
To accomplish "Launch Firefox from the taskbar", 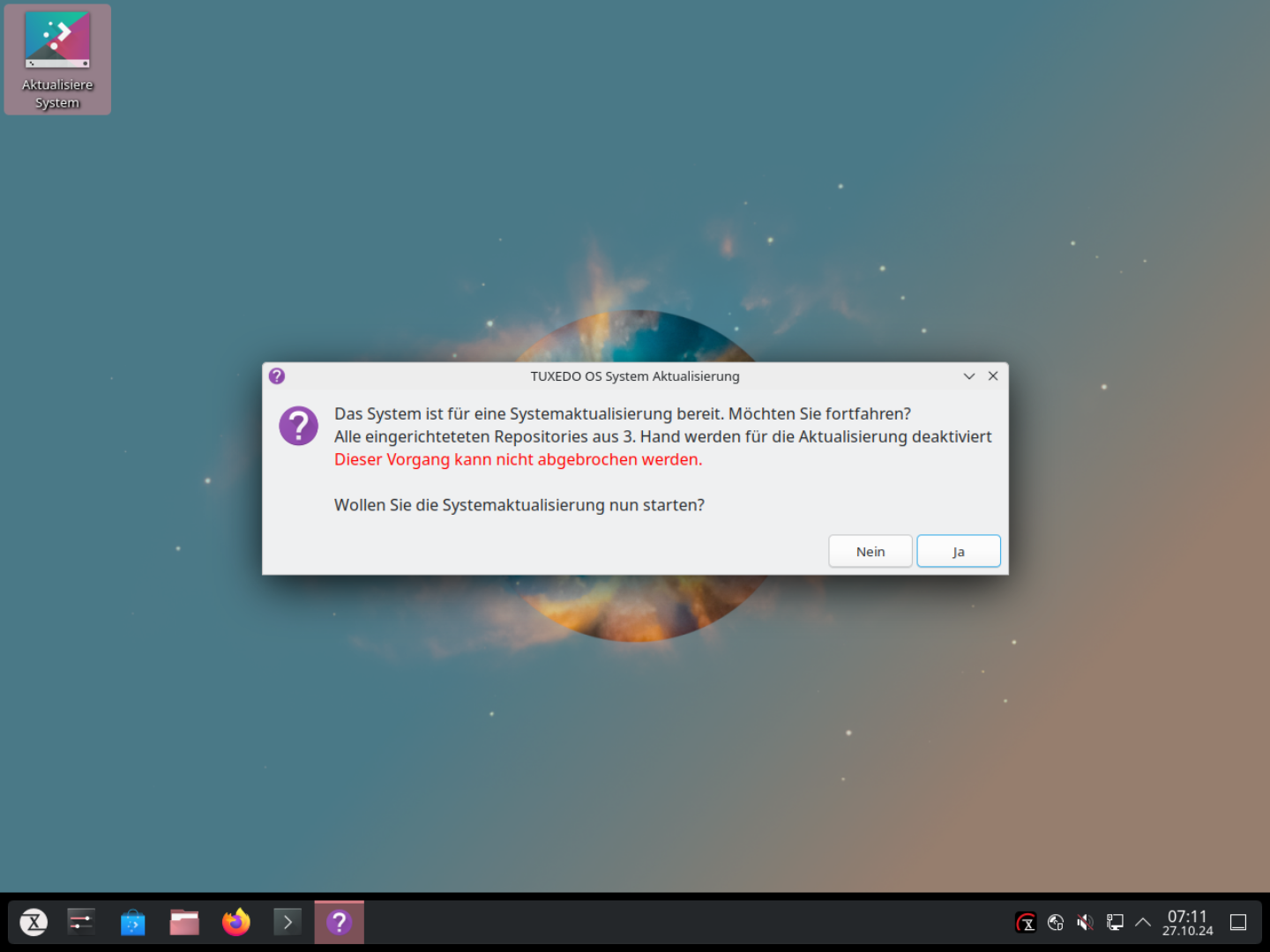I will coord(235,922).
